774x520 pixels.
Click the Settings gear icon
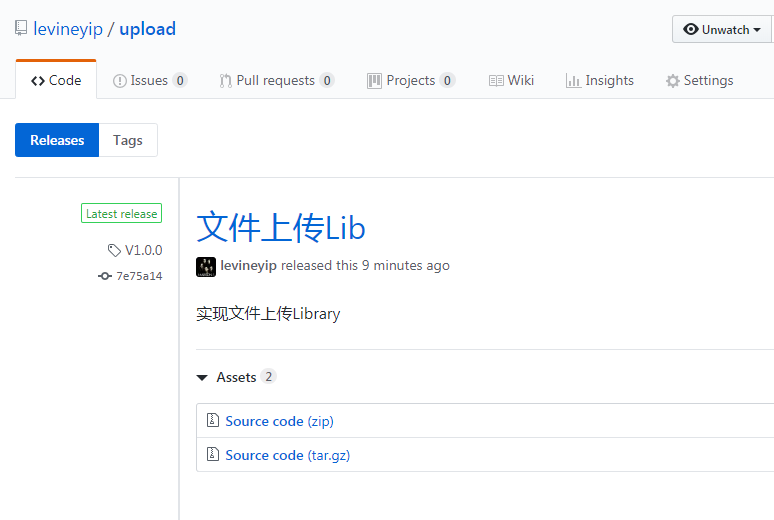[672, 81]
